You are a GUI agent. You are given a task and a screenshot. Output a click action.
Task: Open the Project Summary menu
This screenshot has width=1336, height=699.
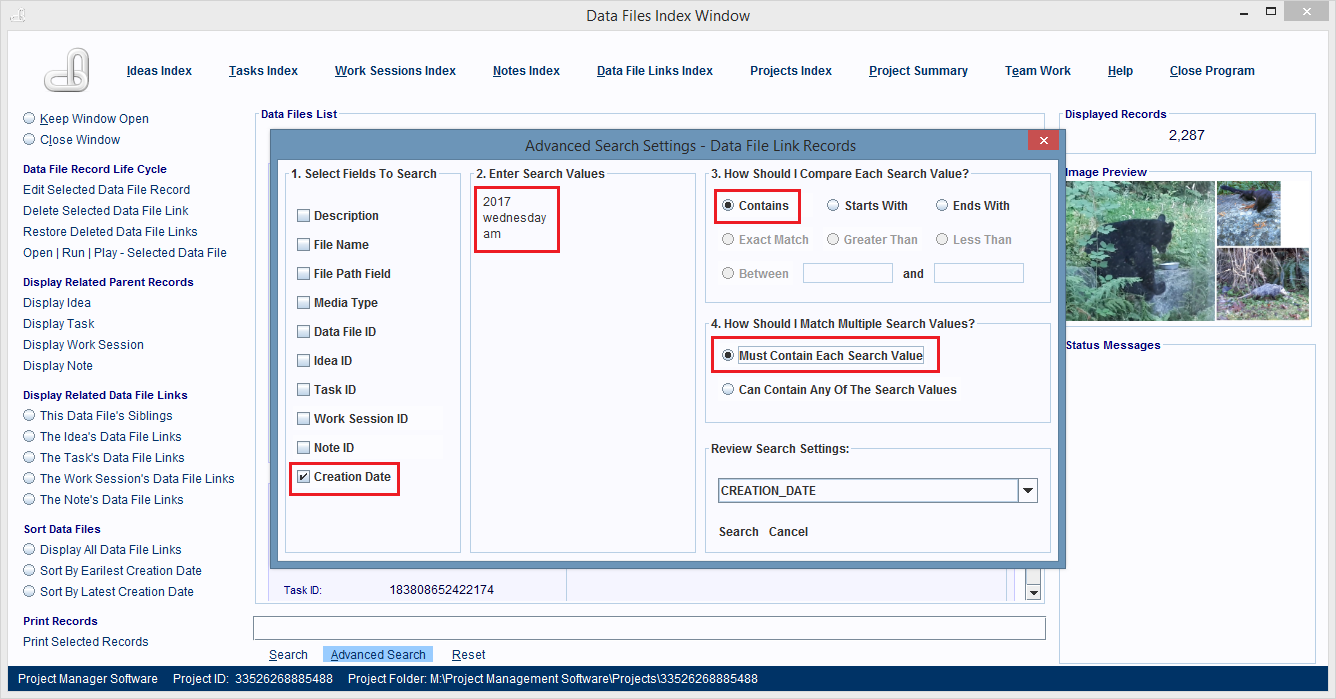[x=918, y=71]
